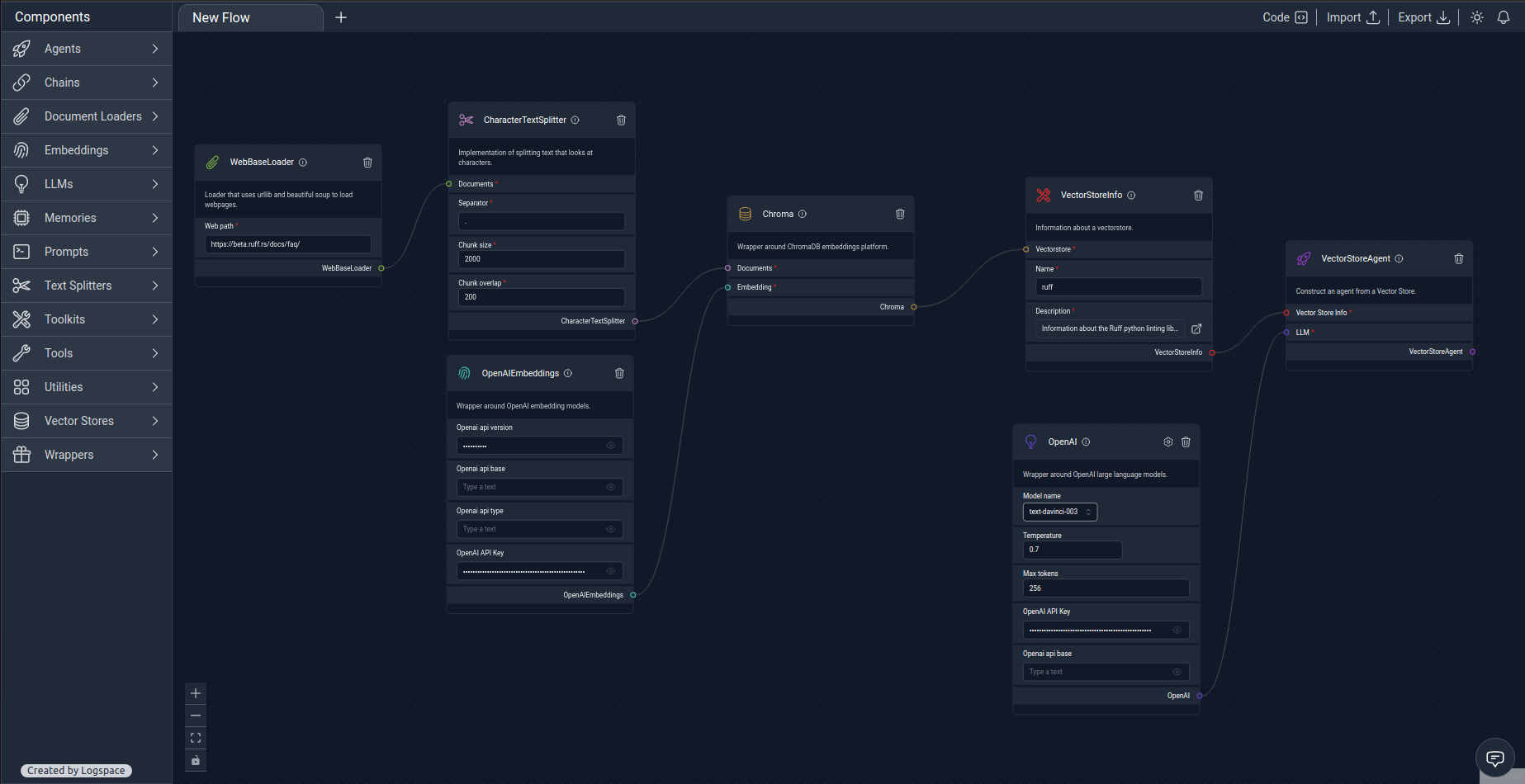Reveal Openai api base in OpenAIEmbeddings
Image resolution: width=1525 pixels, height=784 pixels.
pos(611,488)
